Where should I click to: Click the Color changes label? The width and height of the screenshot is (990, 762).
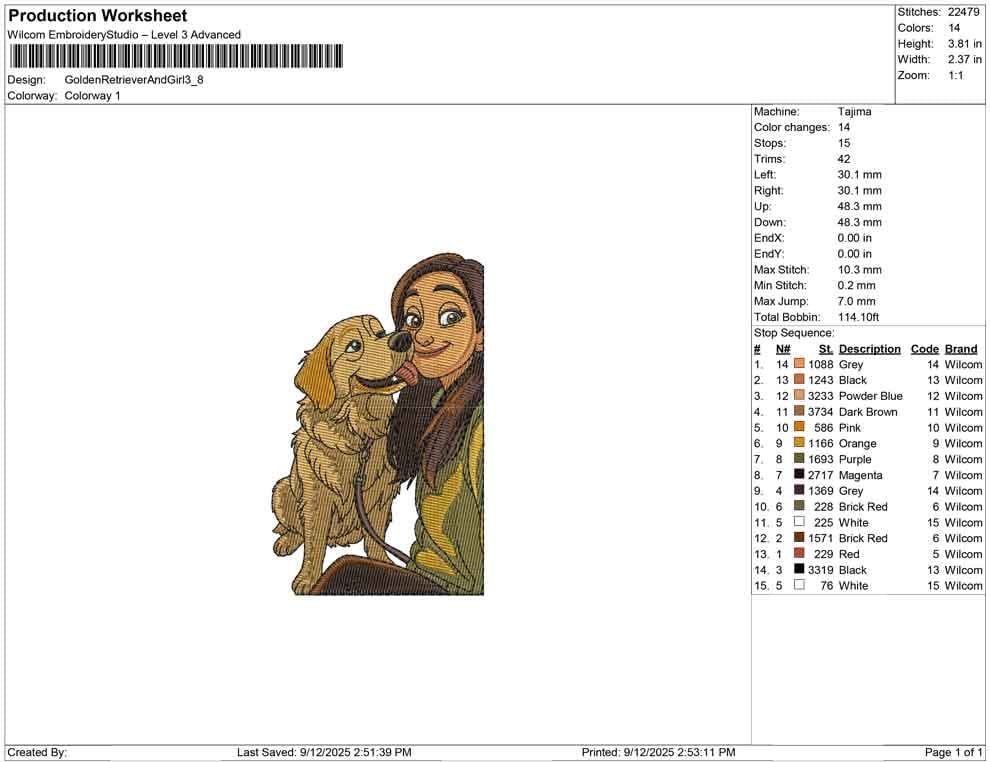coord(792,127)
